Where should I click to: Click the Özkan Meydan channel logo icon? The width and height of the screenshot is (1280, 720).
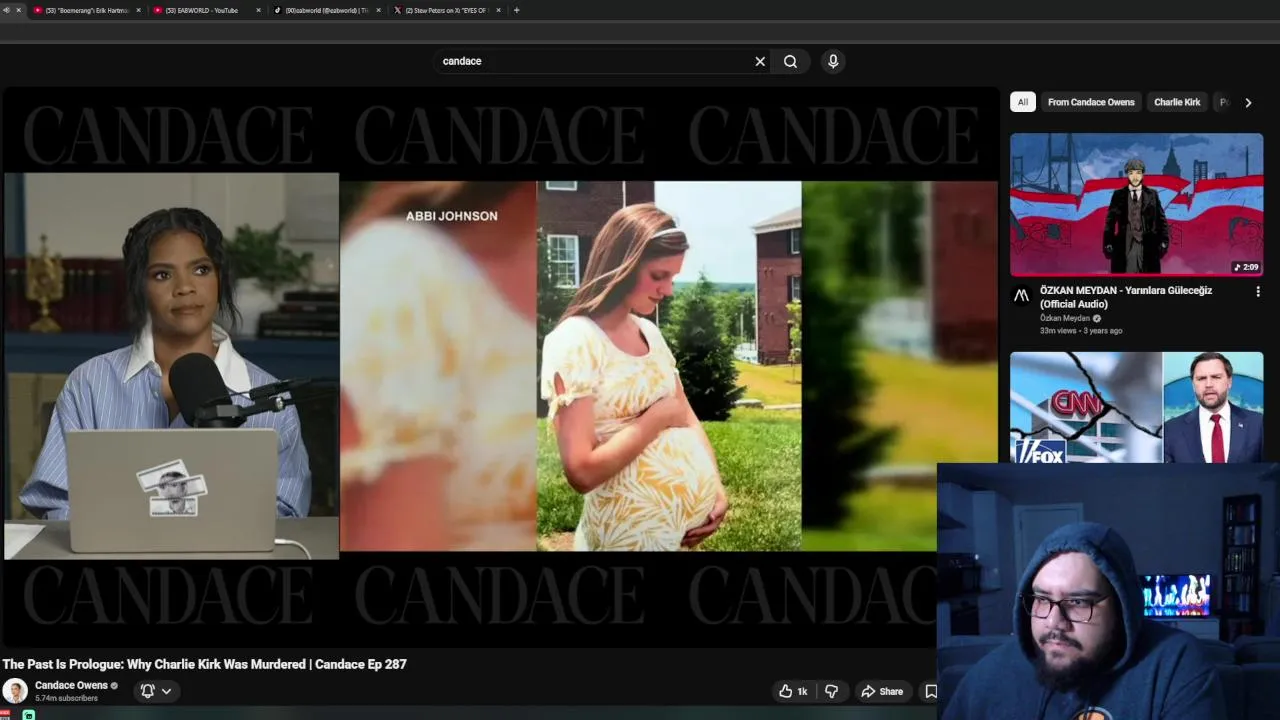1021,296
